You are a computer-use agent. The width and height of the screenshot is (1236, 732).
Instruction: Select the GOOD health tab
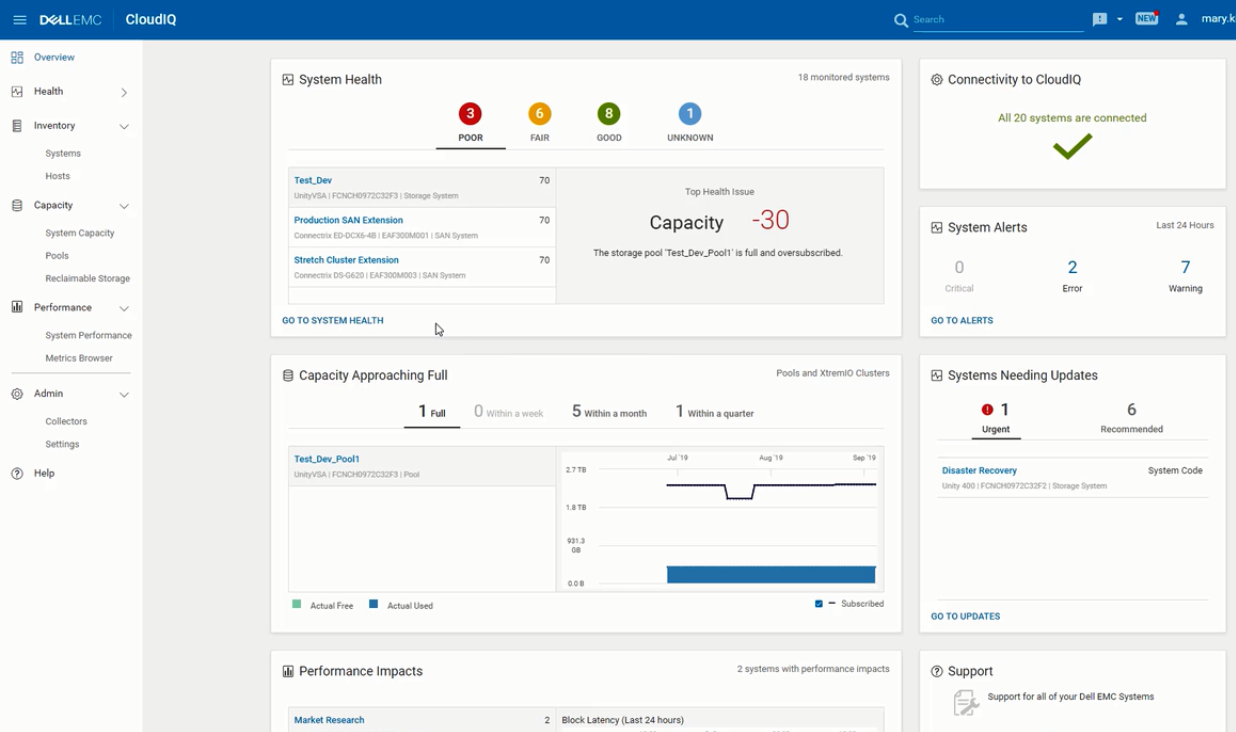point(608,124)
